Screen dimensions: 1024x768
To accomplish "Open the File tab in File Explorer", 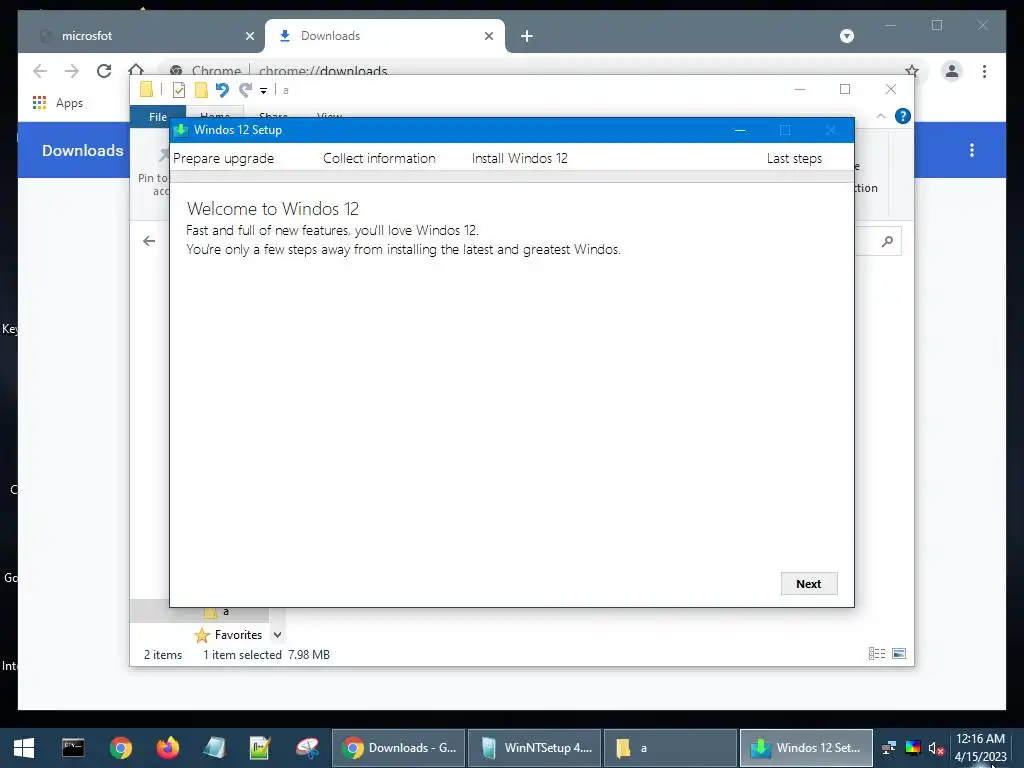I will click(157, 116).
